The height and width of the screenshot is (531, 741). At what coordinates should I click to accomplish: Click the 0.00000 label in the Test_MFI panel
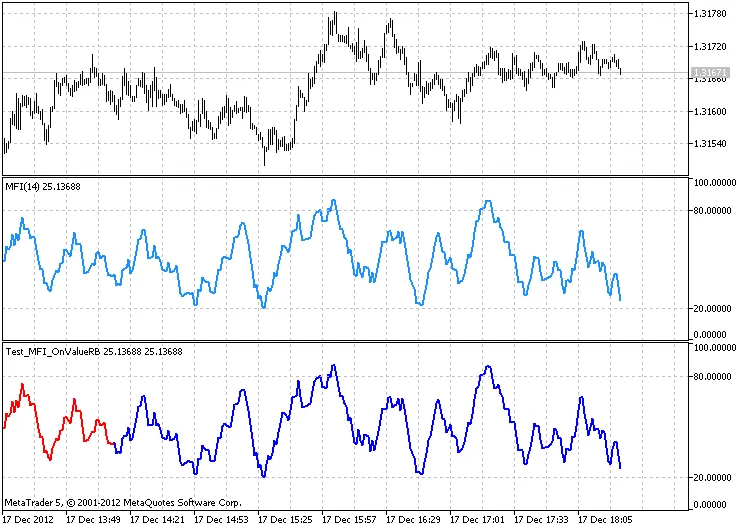[716, 505]
